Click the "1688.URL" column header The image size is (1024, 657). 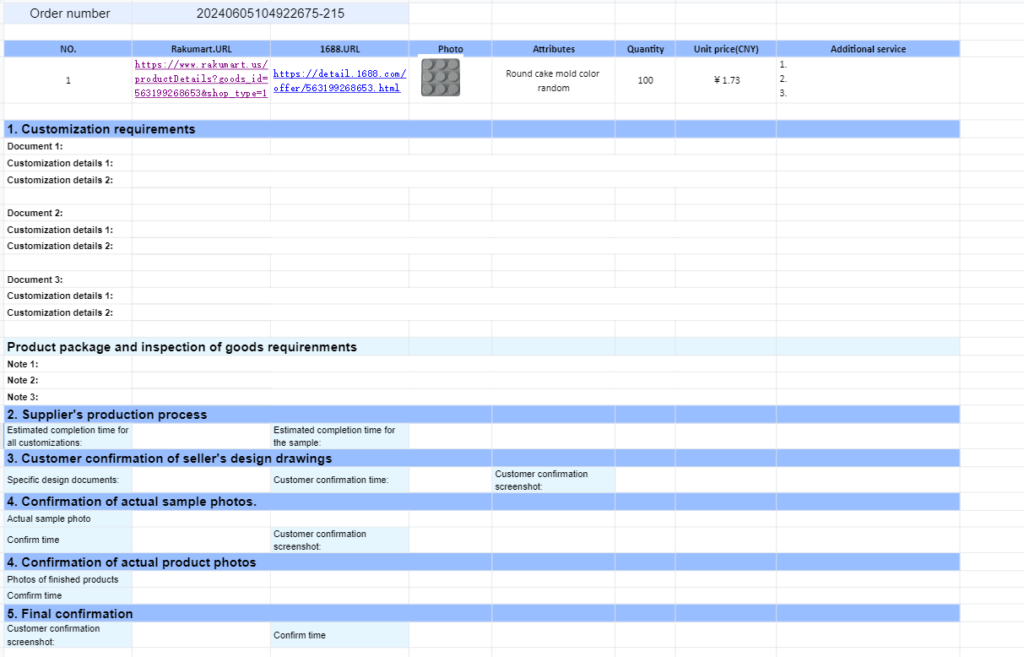(340, 49)
